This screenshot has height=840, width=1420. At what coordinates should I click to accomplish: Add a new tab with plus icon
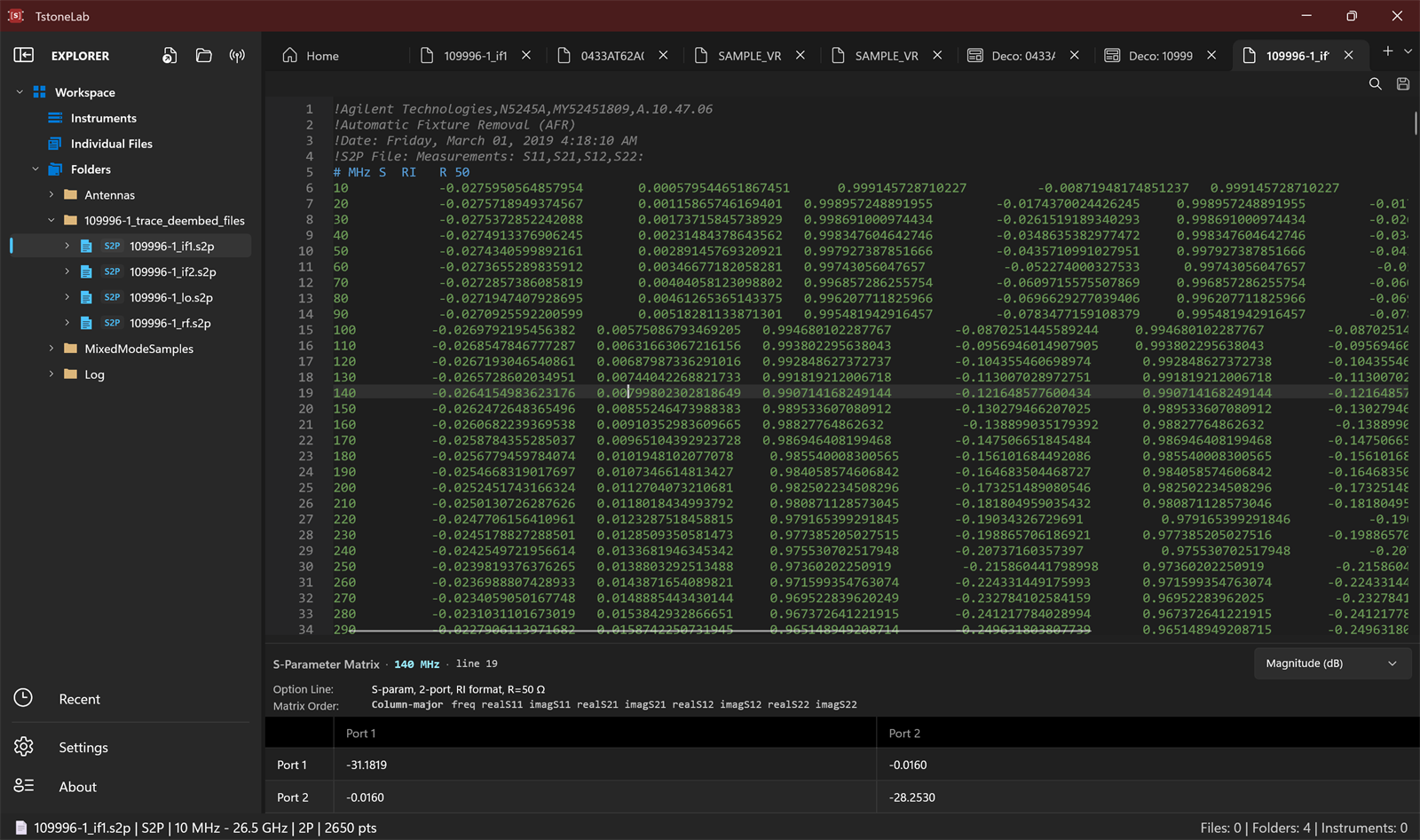point(1388,51)
